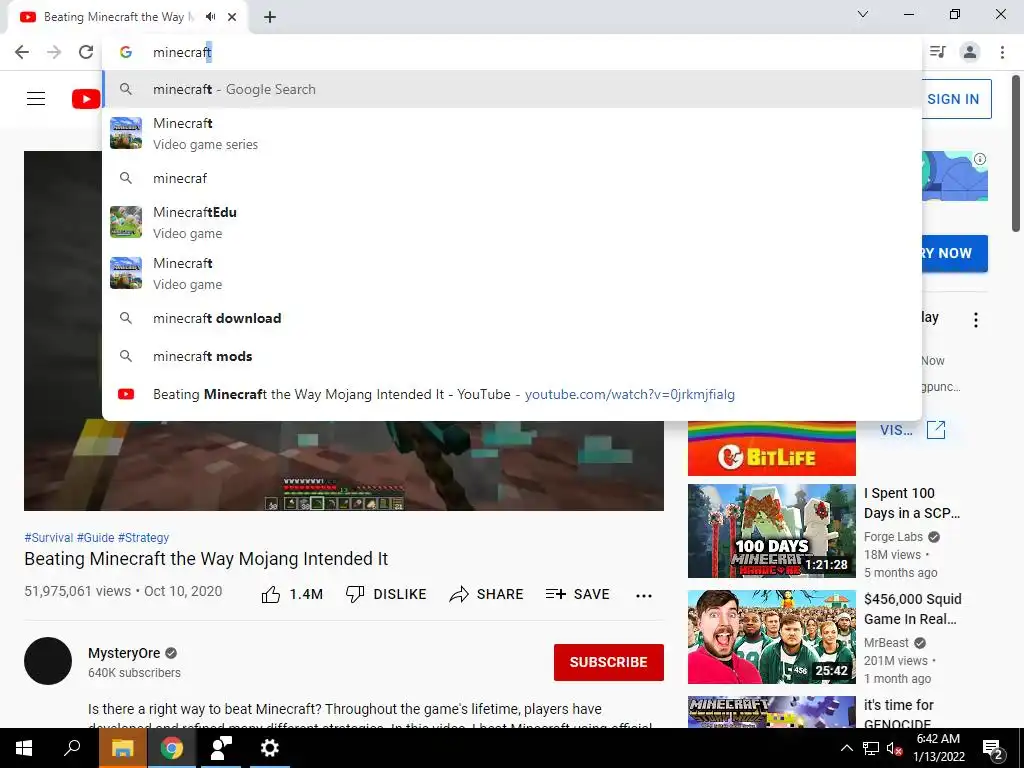Open the Windows Start menu
Screen dimensions: 1024x768
click(24, 748)
